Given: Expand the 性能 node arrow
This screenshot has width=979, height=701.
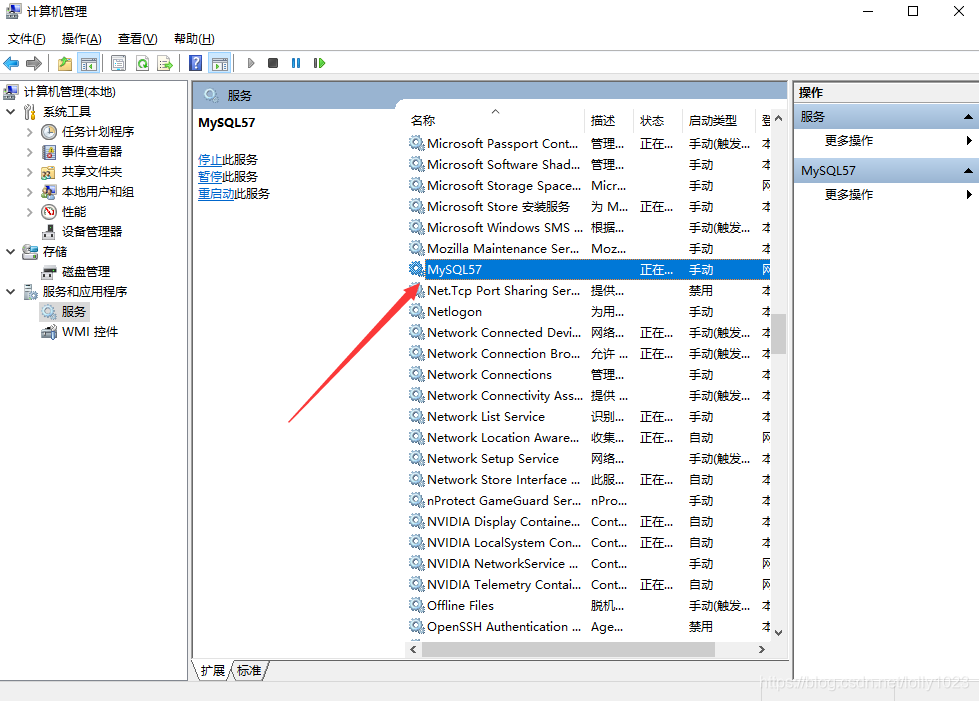Looking at the screenshot, I should 29,212.
